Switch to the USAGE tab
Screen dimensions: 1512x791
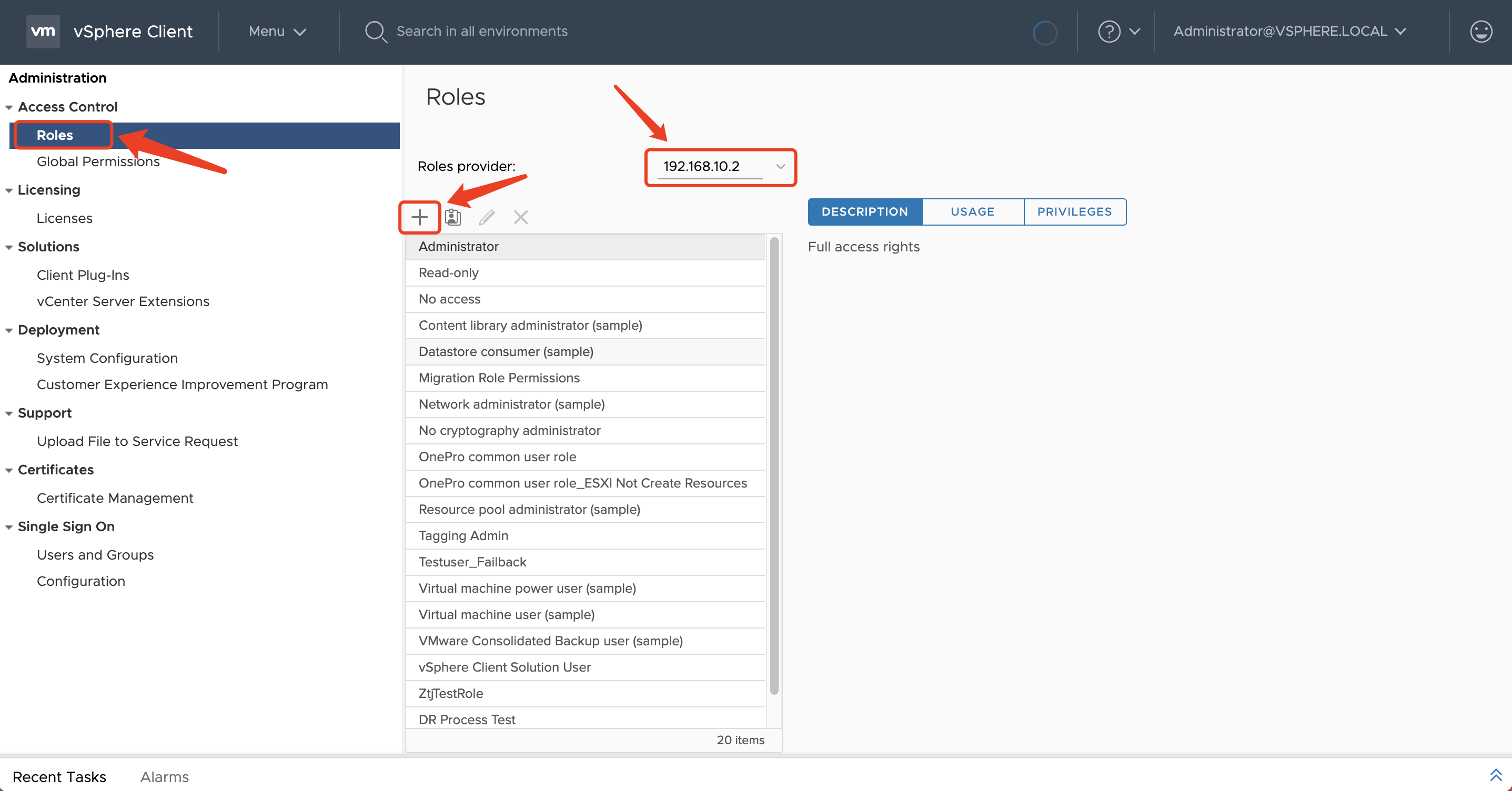(x=973, y=212)
